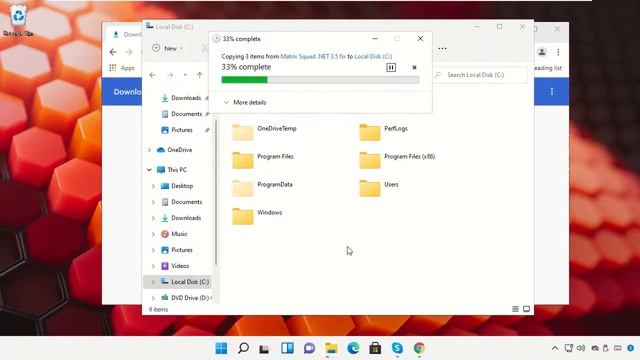Viewport: 640px width, 360px height.
Task: Expand More details in the copy dialog
Action: (x=245, y=102)
